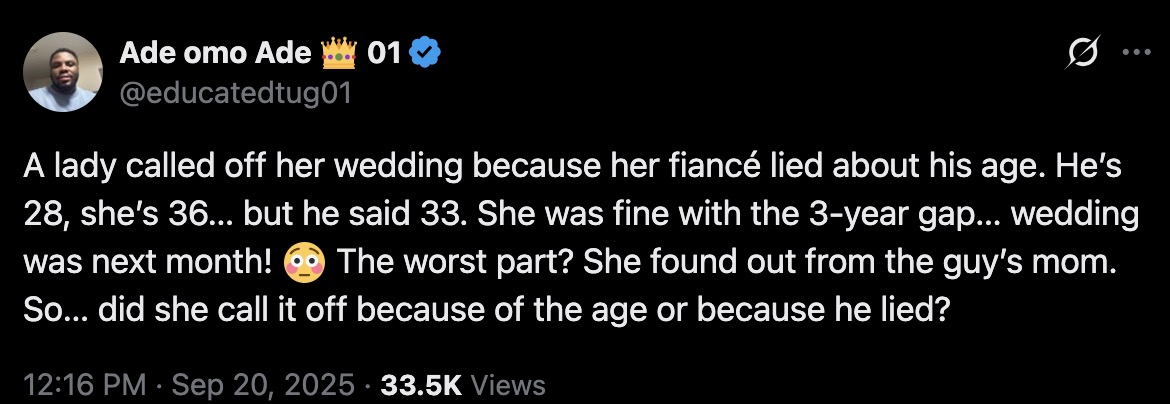
Task: Click the 33.5K view count
Action: point(420,385)
